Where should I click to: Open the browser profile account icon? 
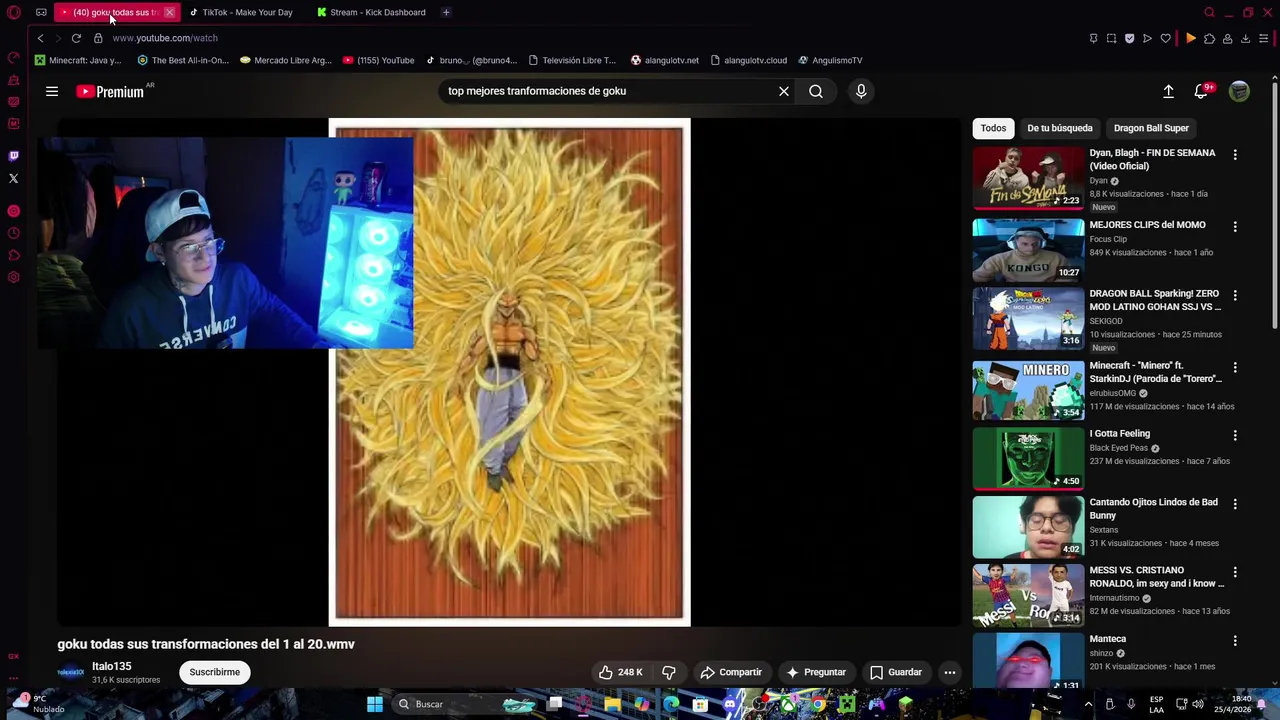pos(1227,38)
